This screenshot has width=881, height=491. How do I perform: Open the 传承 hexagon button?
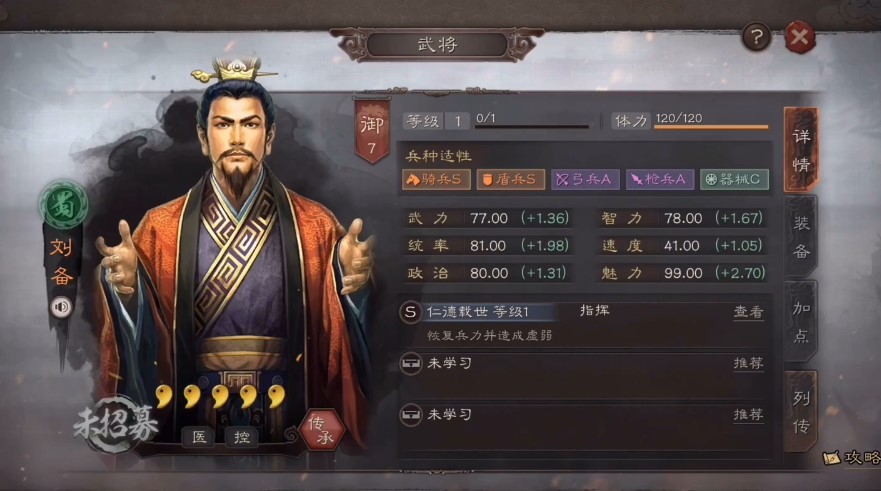[324, 430]
